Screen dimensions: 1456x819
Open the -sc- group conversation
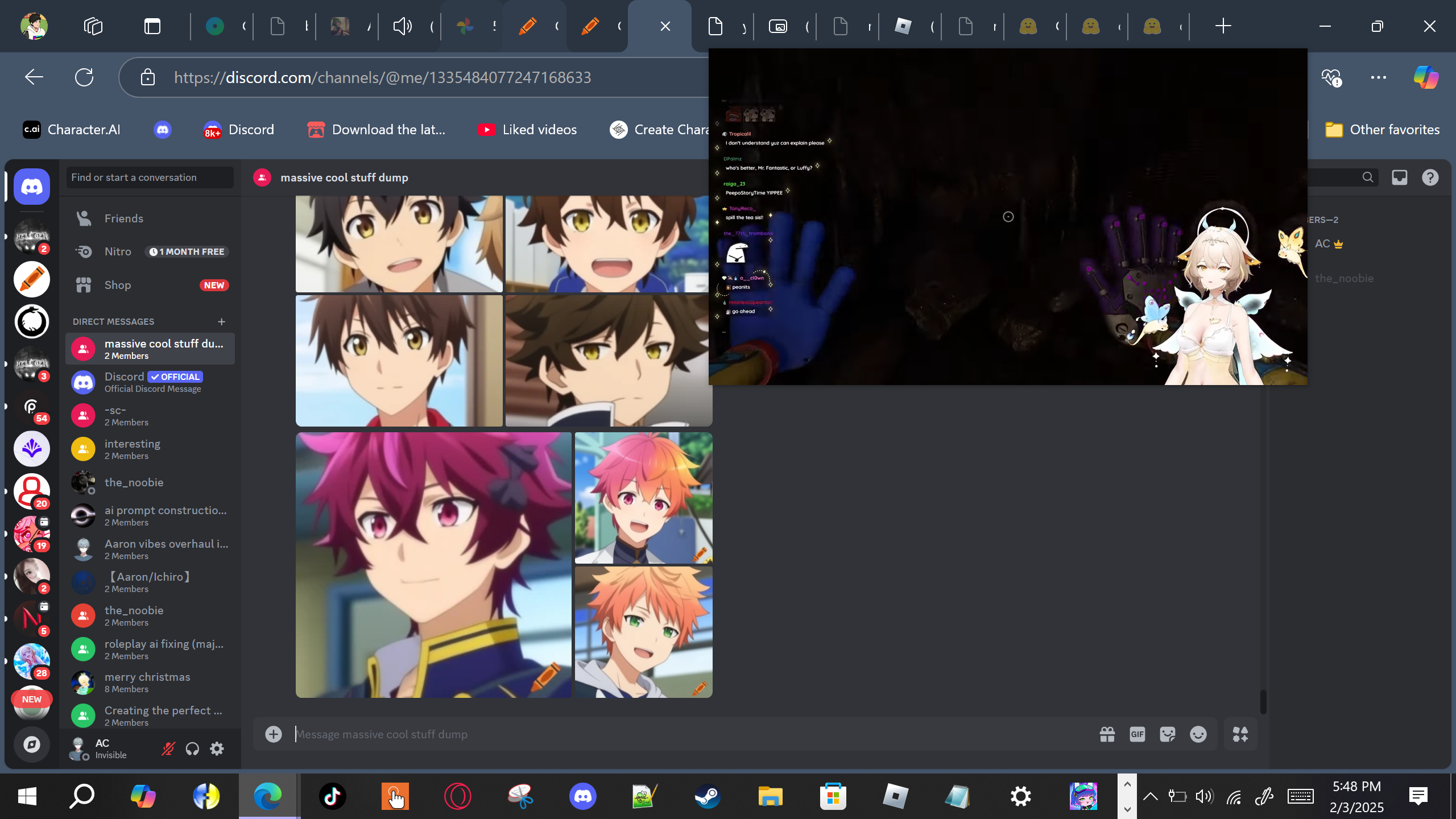[150, 416]
